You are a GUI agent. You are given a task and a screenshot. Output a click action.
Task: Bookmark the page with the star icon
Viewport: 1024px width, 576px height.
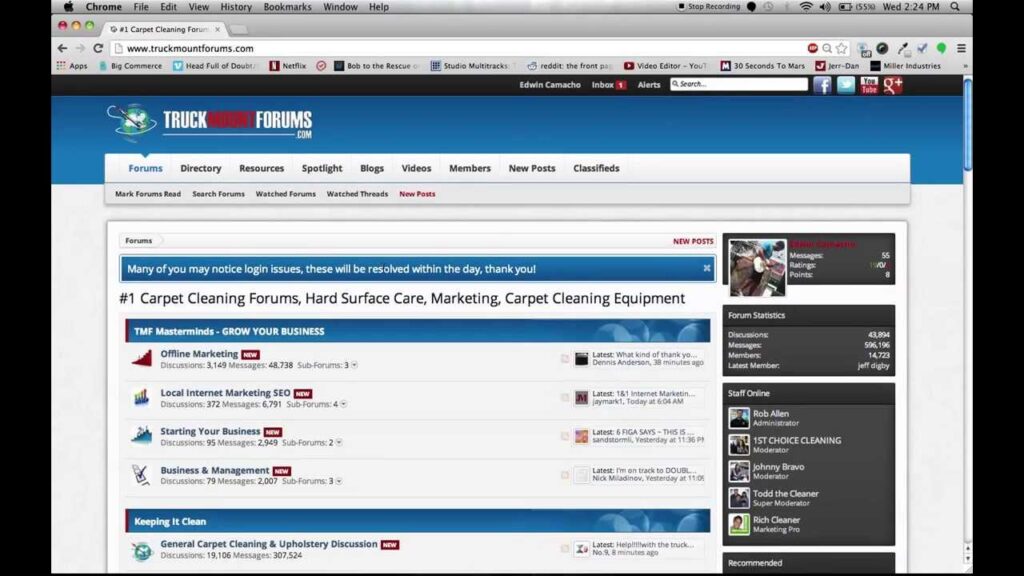[842, 48]
